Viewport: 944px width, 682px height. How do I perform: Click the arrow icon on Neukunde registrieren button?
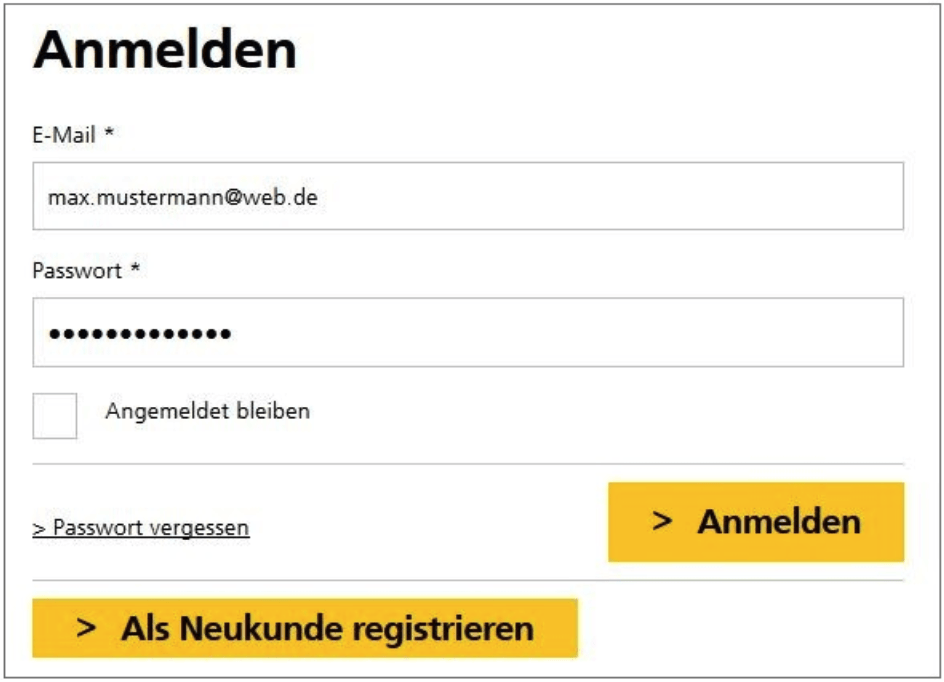pyautogui.click(x=88, y=628)
